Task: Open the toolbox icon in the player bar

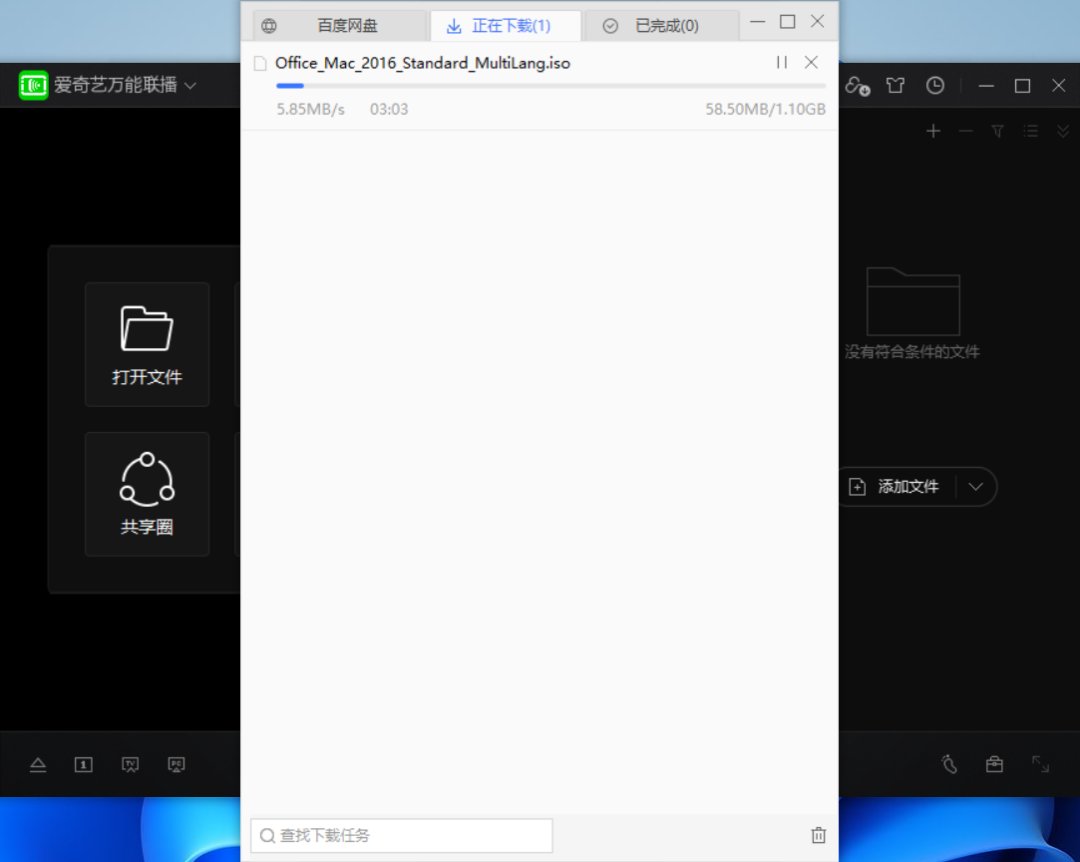Action: pos(995,764)
